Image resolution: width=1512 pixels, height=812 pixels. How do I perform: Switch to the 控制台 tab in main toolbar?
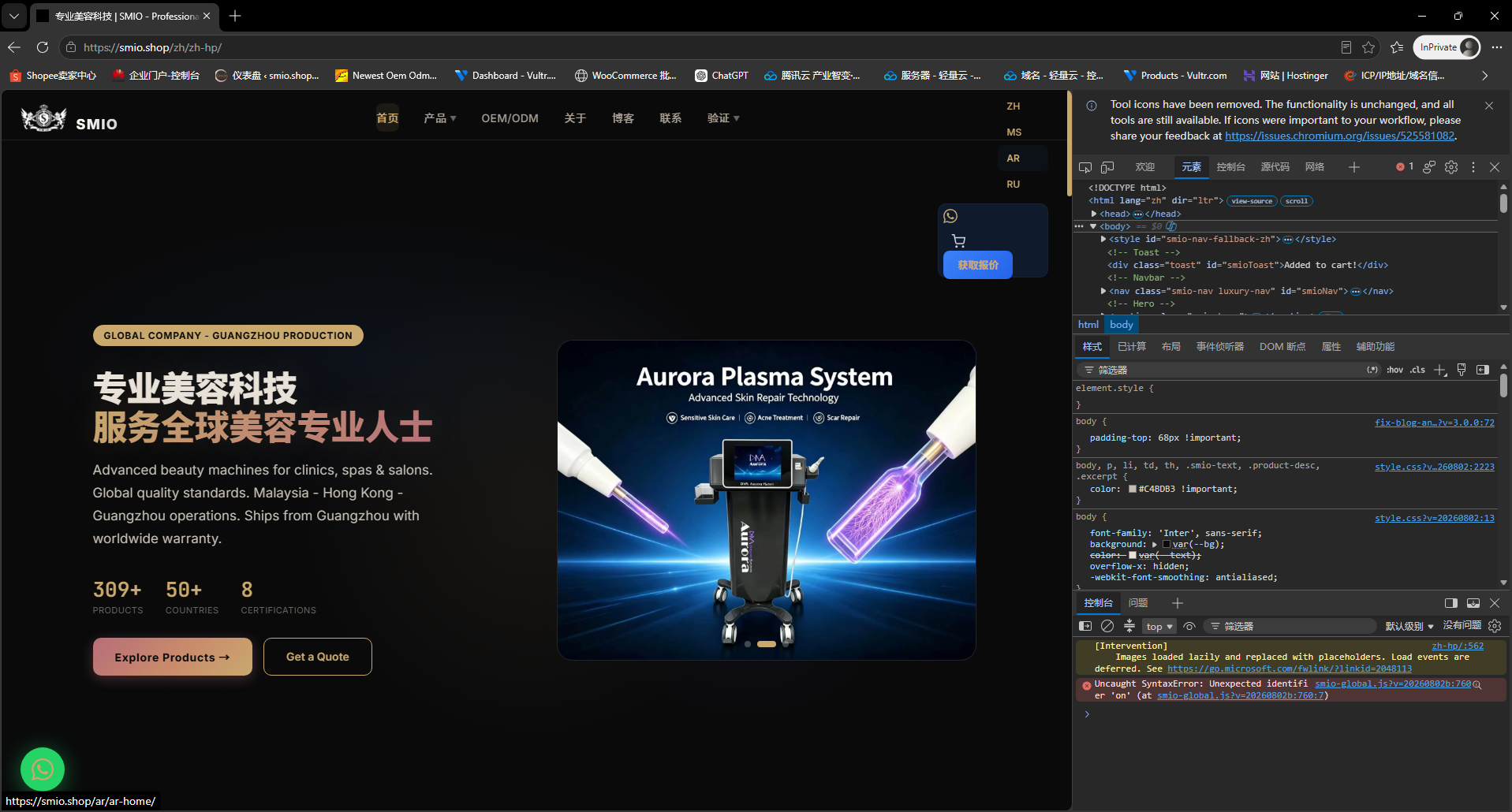coord(1230,167)
